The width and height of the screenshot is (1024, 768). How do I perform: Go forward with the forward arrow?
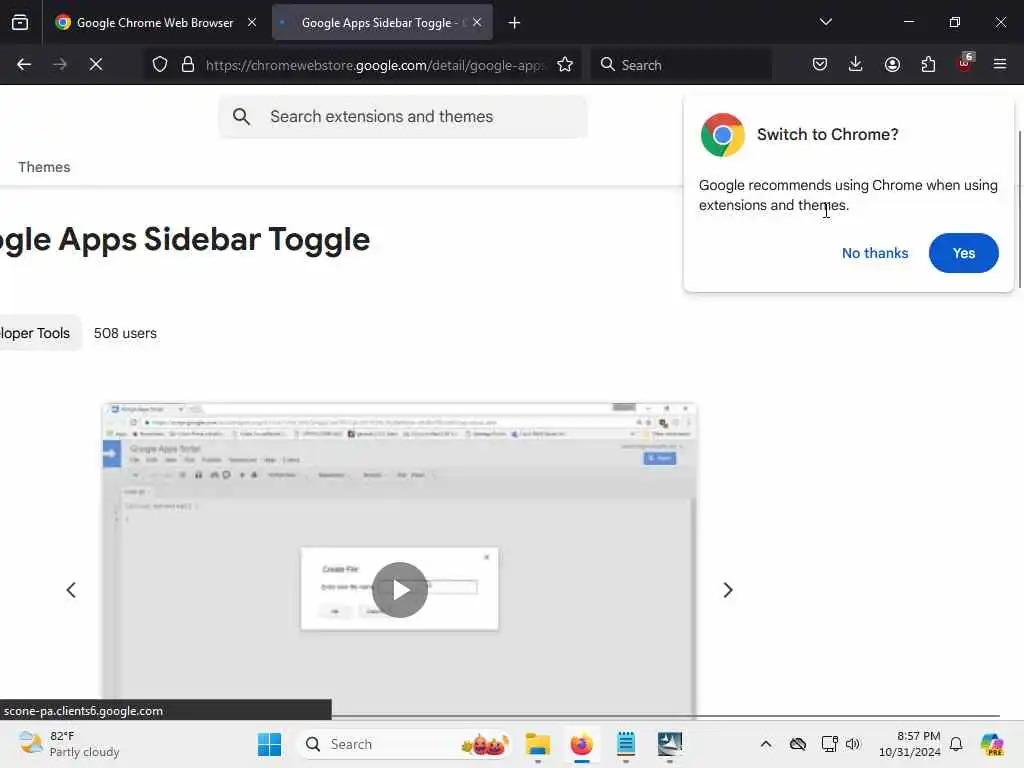[x=60, y=64]
